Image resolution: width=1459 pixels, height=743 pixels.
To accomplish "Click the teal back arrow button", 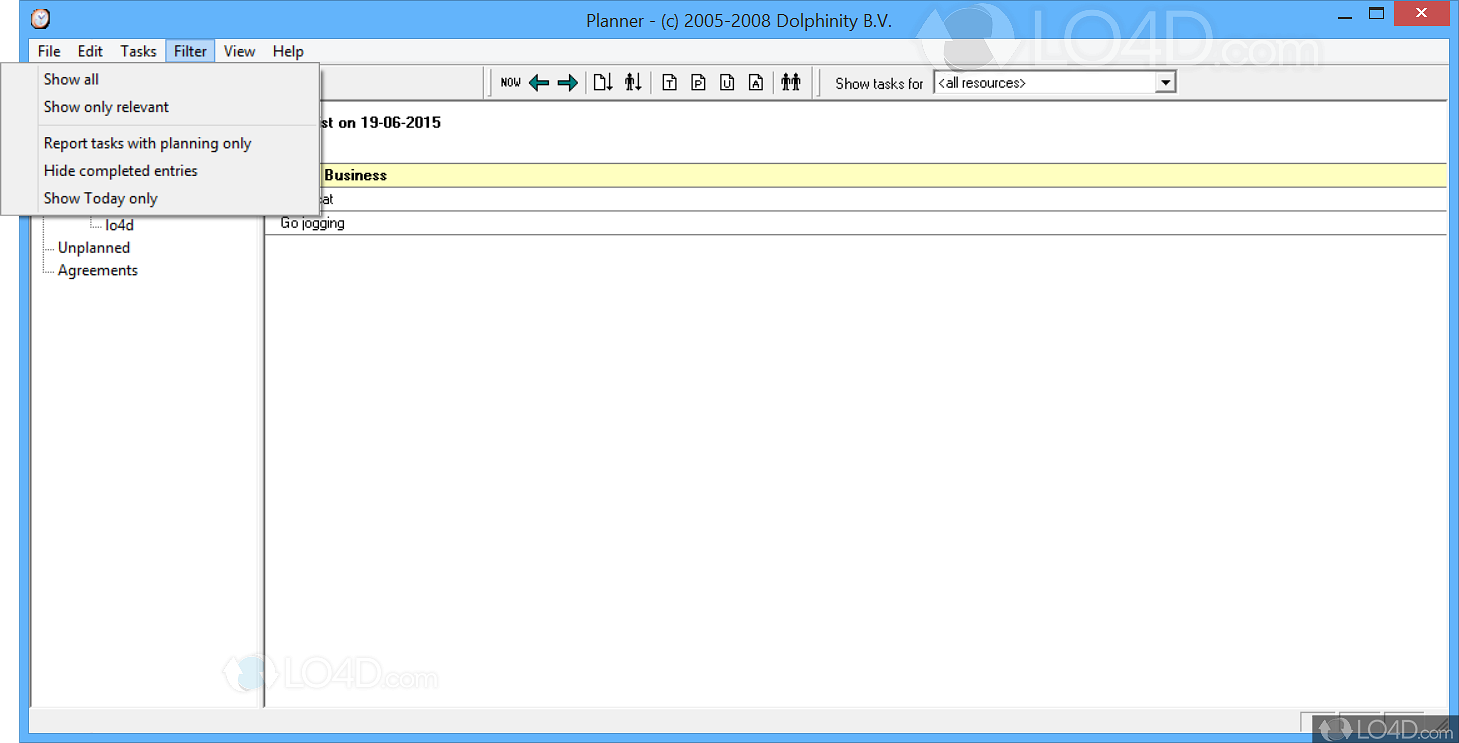I will click(539, 82).
